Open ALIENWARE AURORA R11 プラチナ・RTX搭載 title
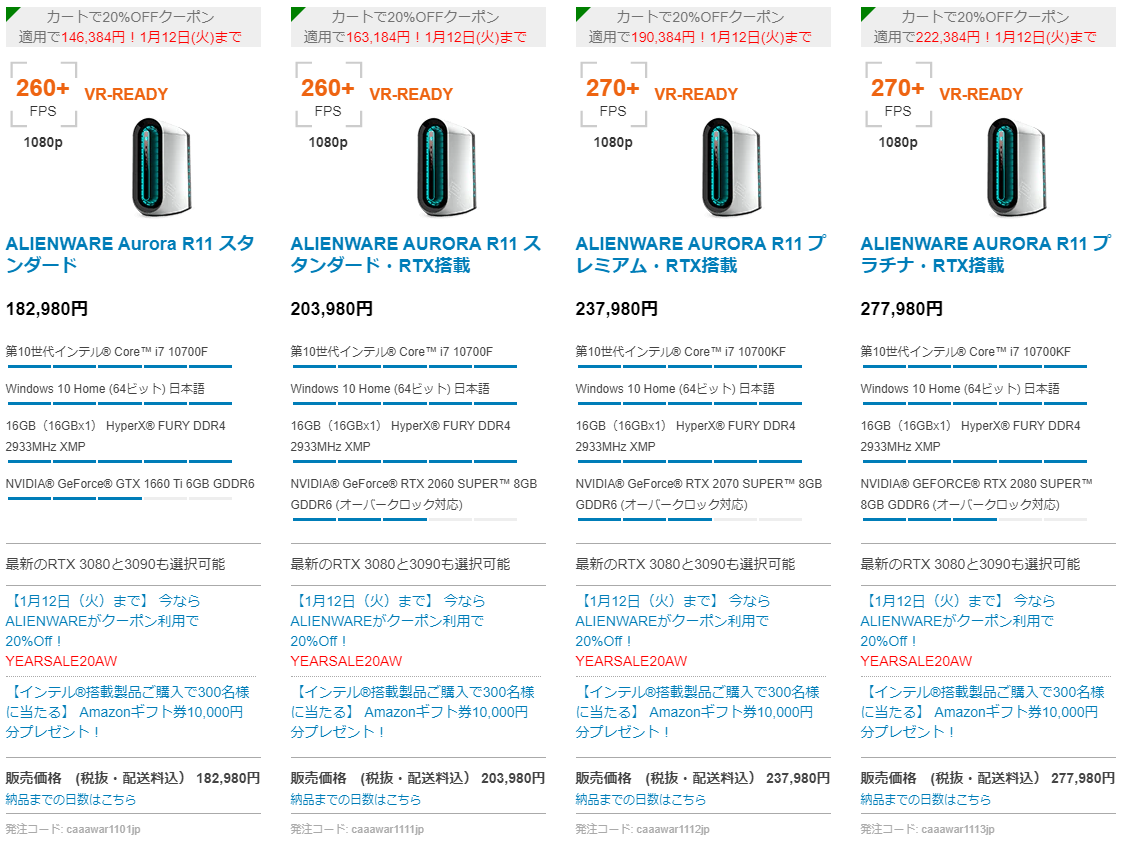Viewport: 1125px width, 845px height. pos(986,254)
